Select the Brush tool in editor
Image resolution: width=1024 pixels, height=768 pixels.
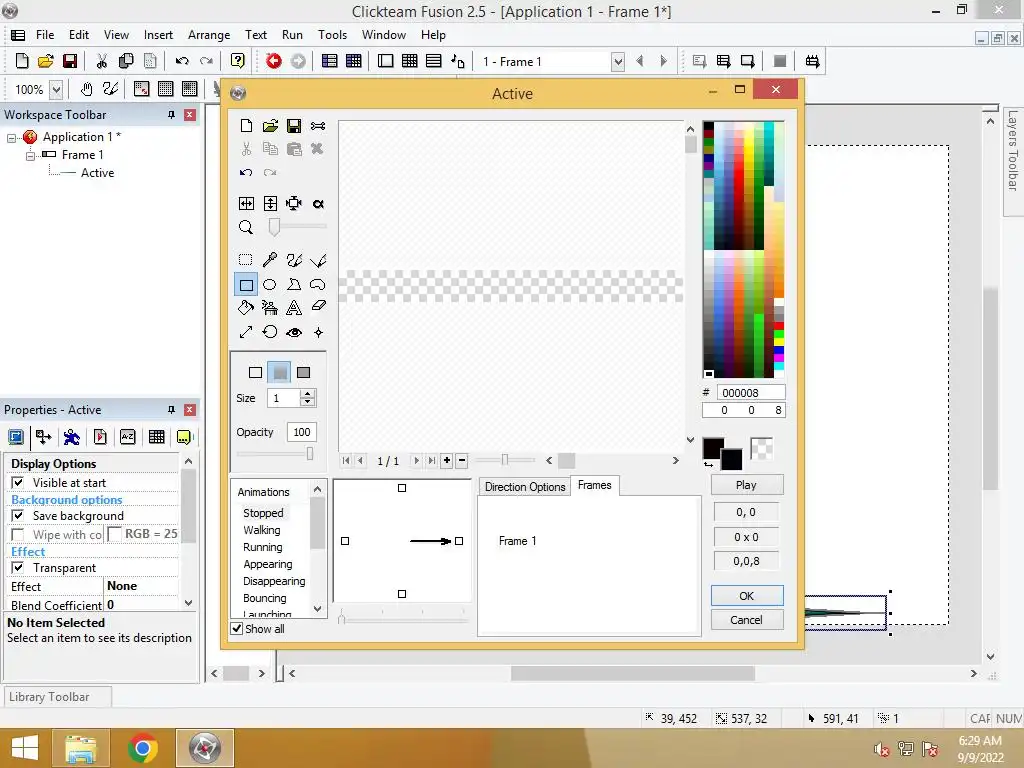point(294,260)
